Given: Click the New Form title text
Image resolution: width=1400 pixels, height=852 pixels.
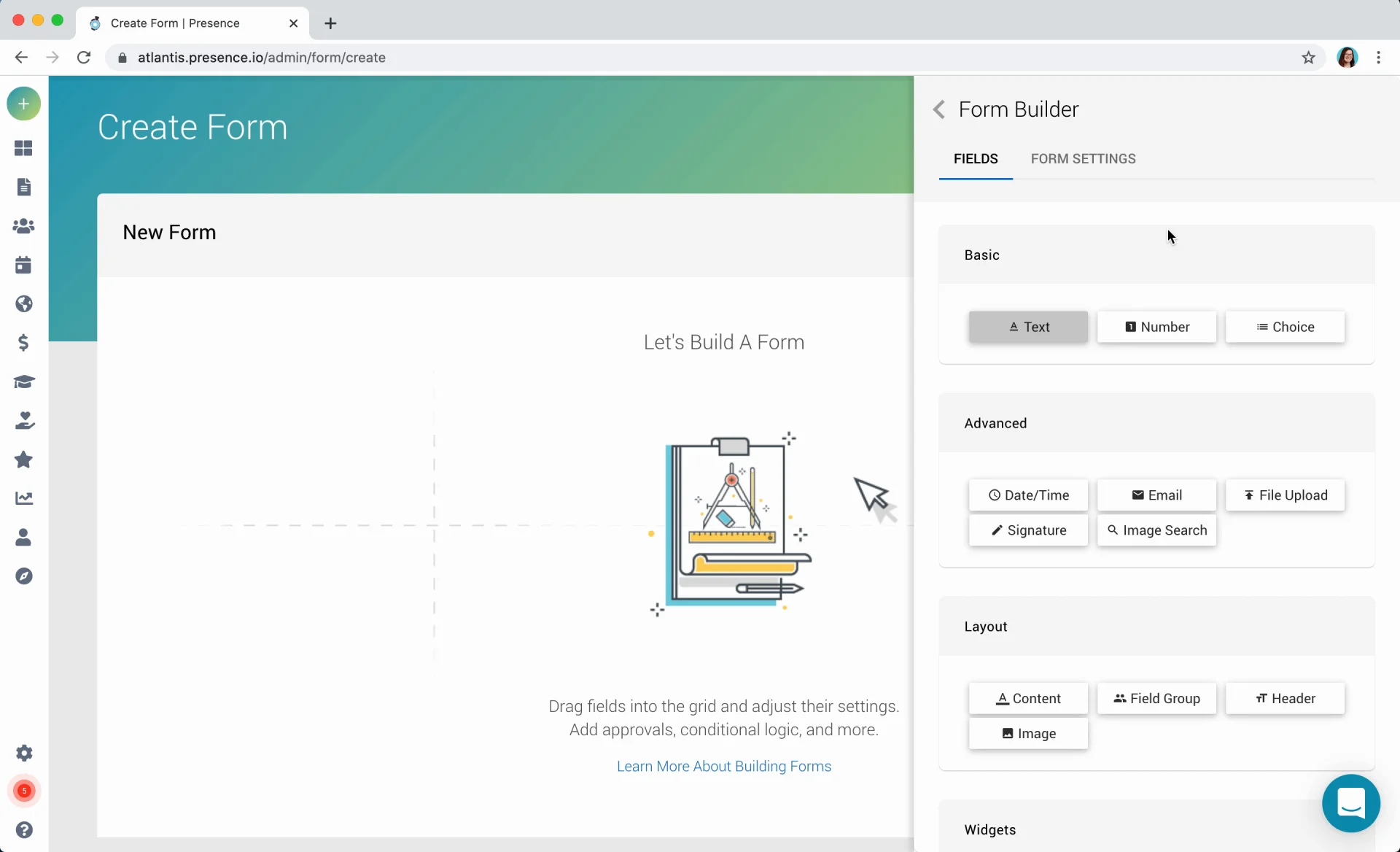Looking at the screenshot, I should coord(169,233).
